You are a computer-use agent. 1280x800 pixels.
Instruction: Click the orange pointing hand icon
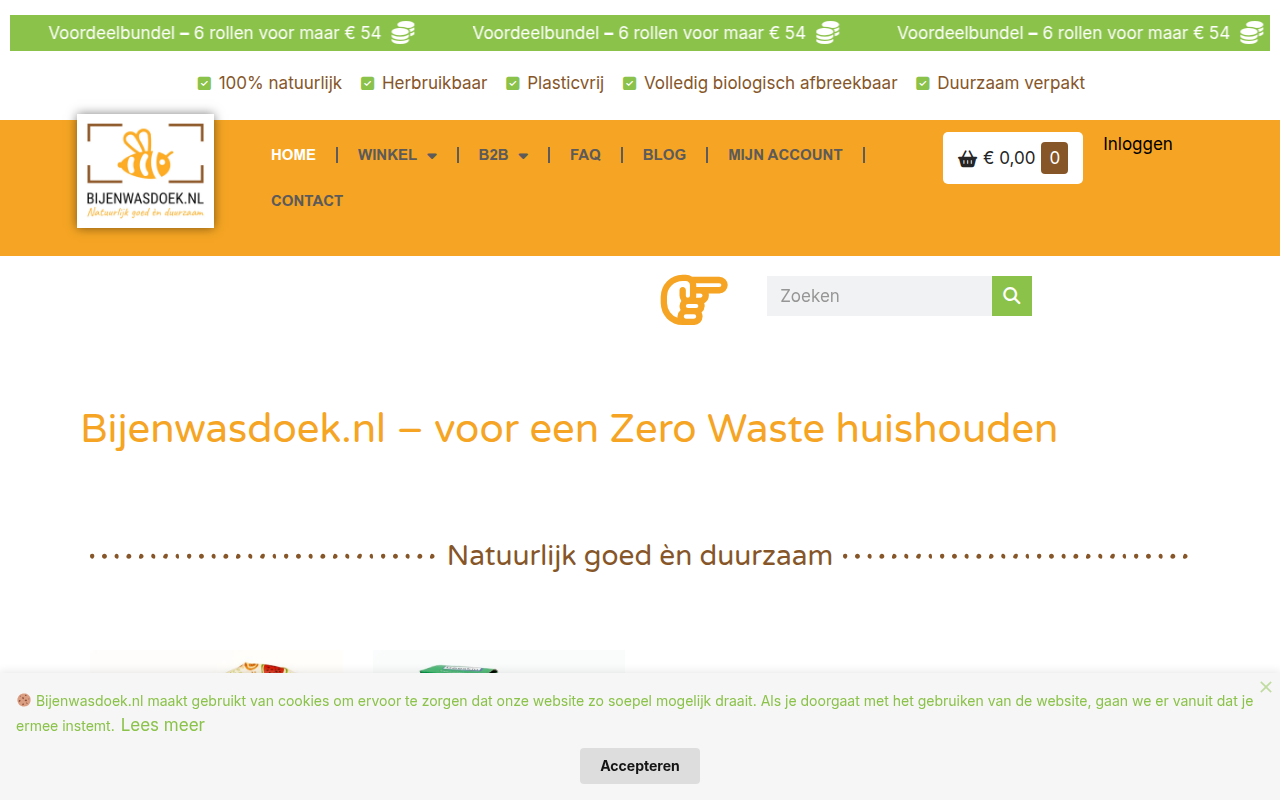click(694, 299)
